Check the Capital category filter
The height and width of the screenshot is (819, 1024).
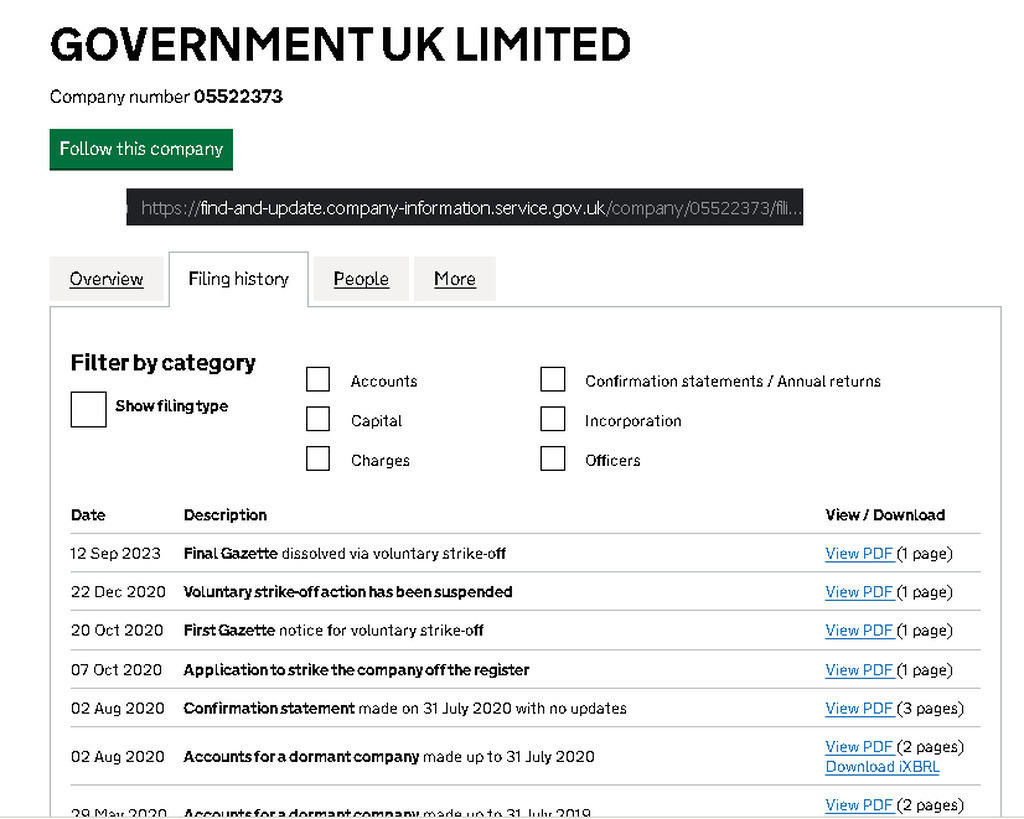coord(318,419)
